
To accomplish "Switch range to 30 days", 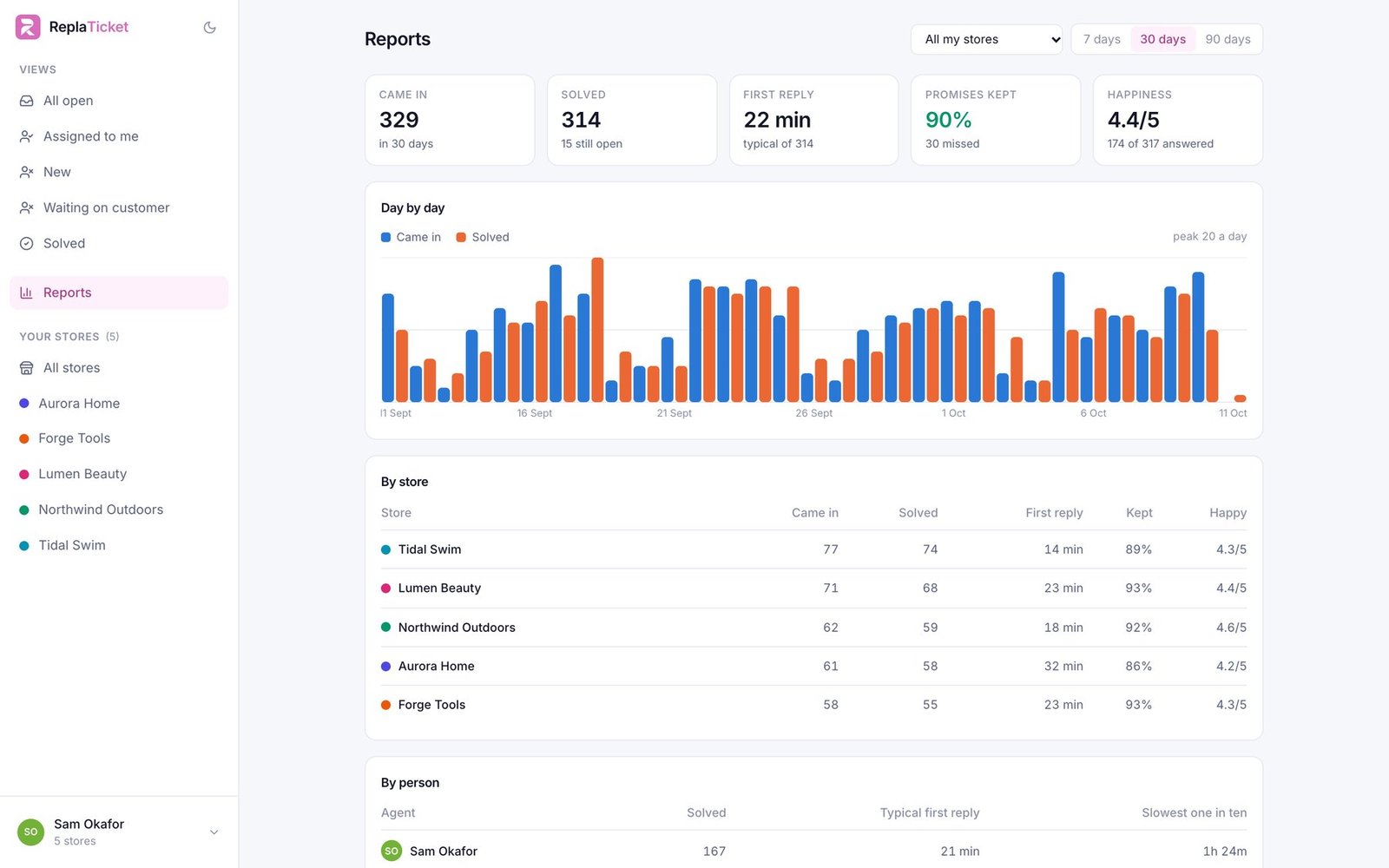I will click(x=1162, y=39).
